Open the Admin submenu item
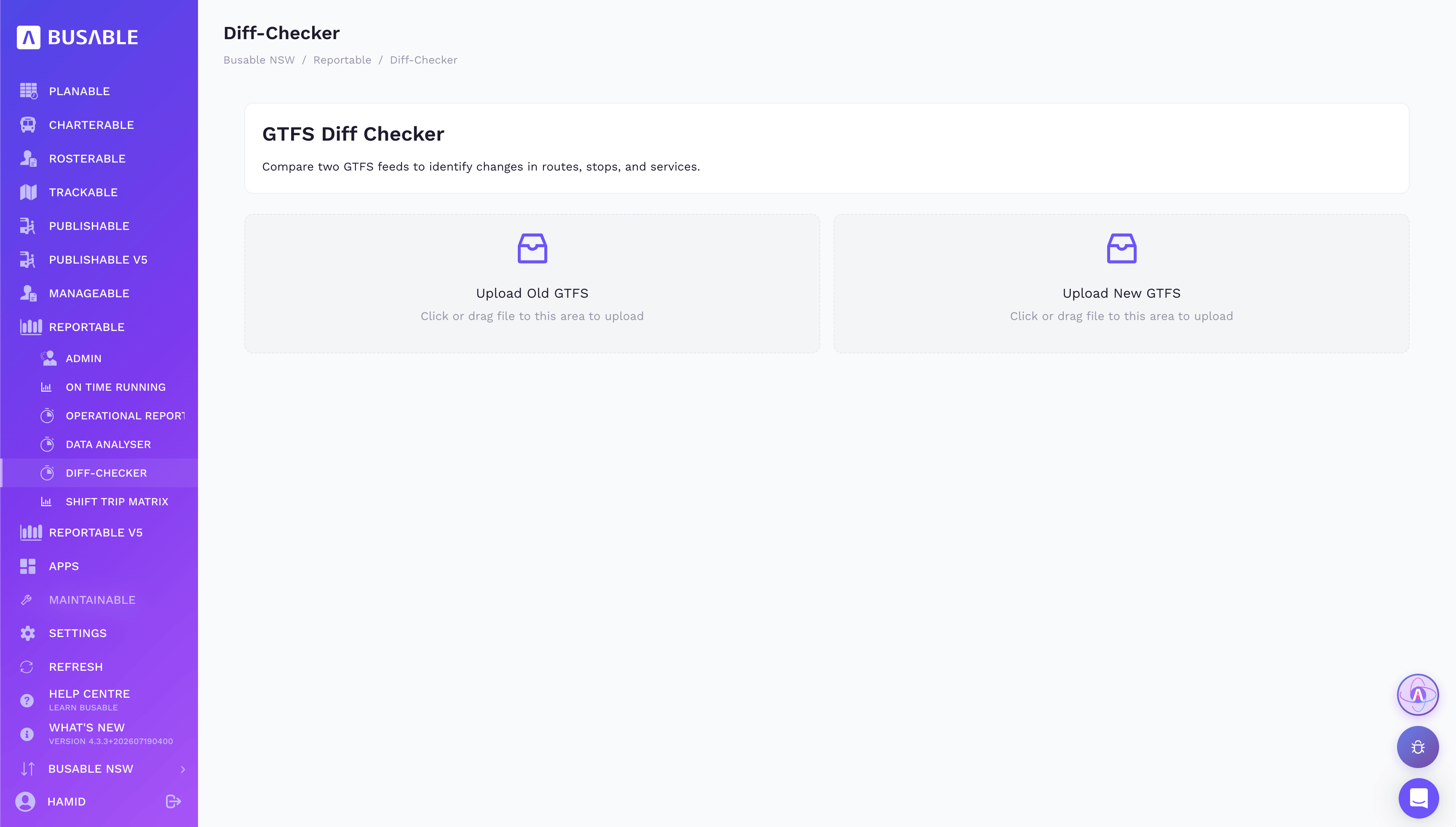Viewport: 1456px width, 827px height. pos(99,358)
